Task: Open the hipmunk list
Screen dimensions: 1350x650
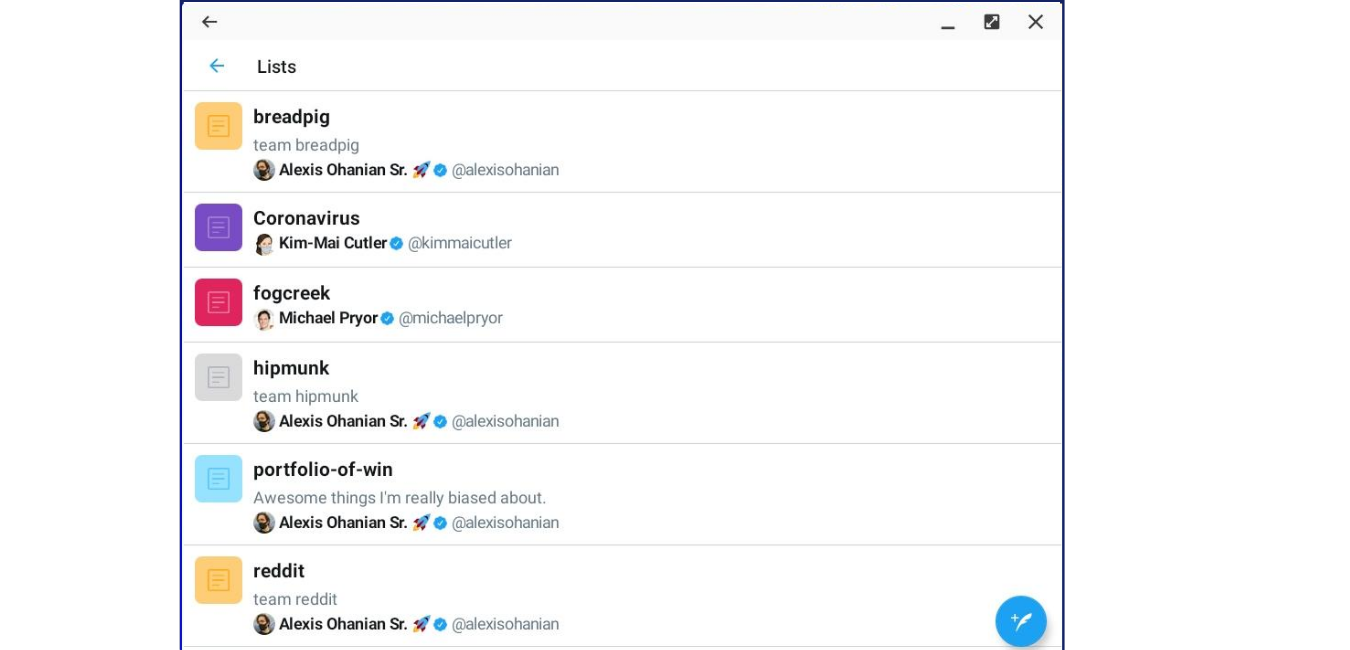Action: [290, 368]
